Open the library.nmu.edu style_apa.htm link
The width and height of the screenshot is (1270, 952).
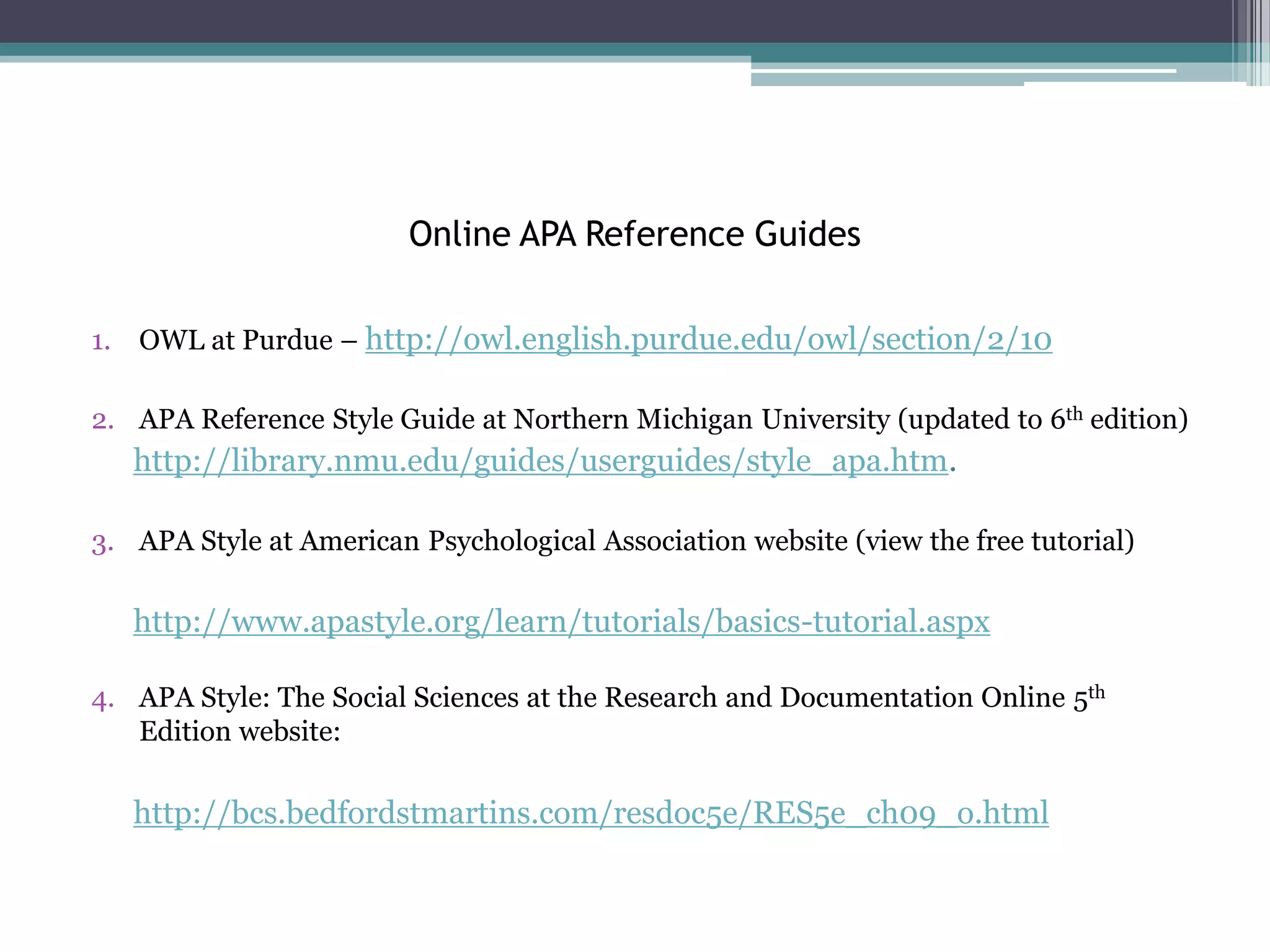[x=541, y=461]
